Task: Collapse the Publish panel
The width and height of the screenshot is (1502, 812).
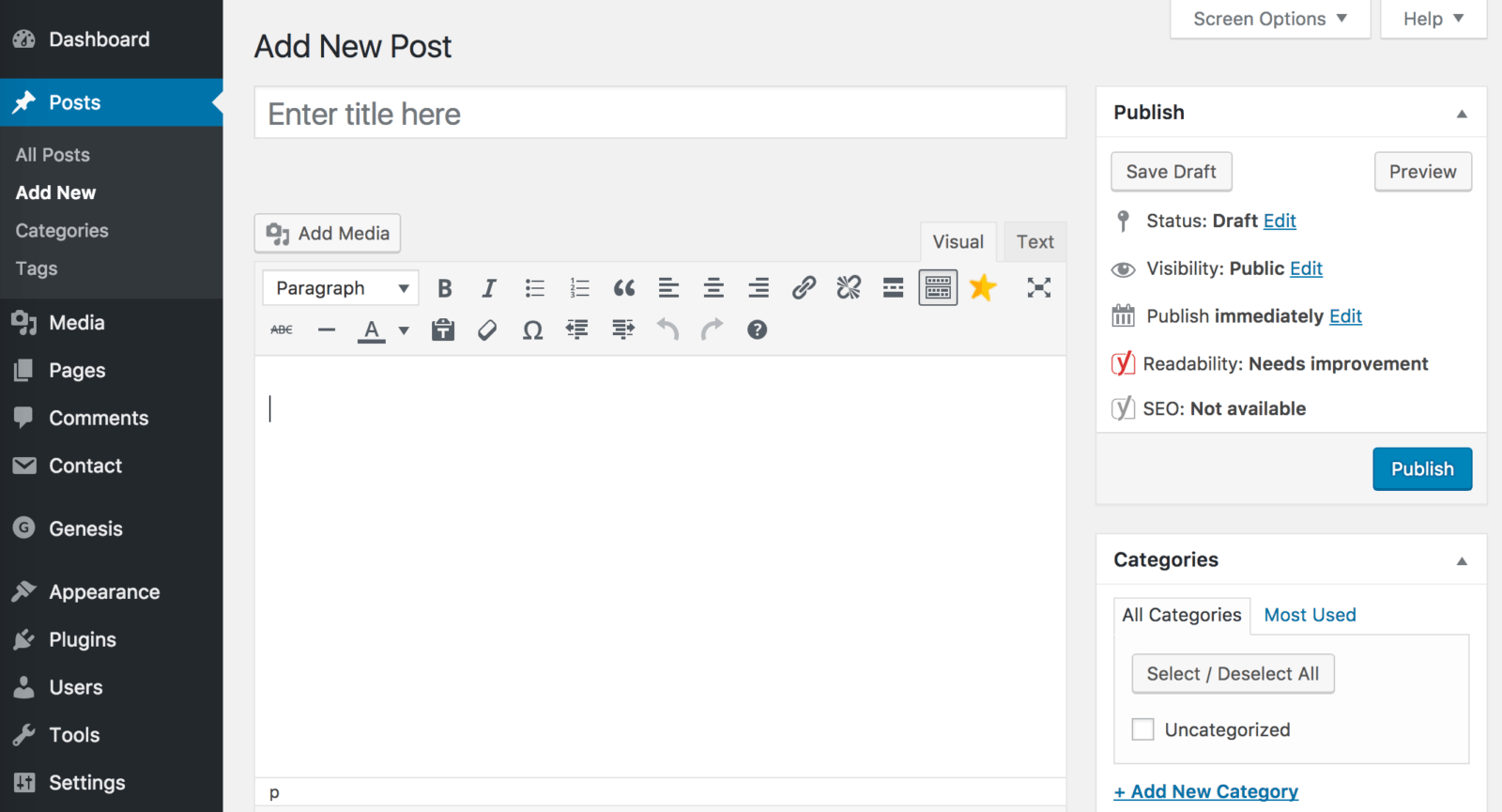Action: pos(1462,114)
